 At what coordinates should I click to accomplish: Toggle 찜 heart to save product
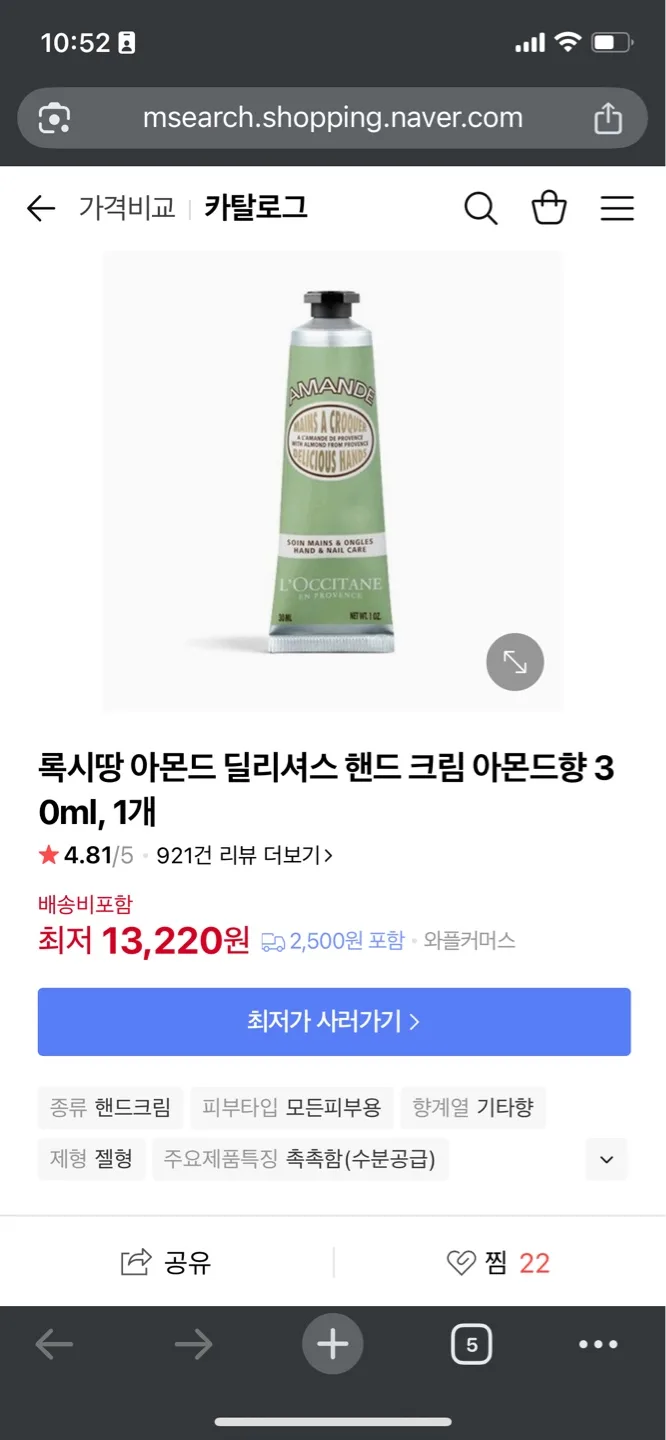498,1263
